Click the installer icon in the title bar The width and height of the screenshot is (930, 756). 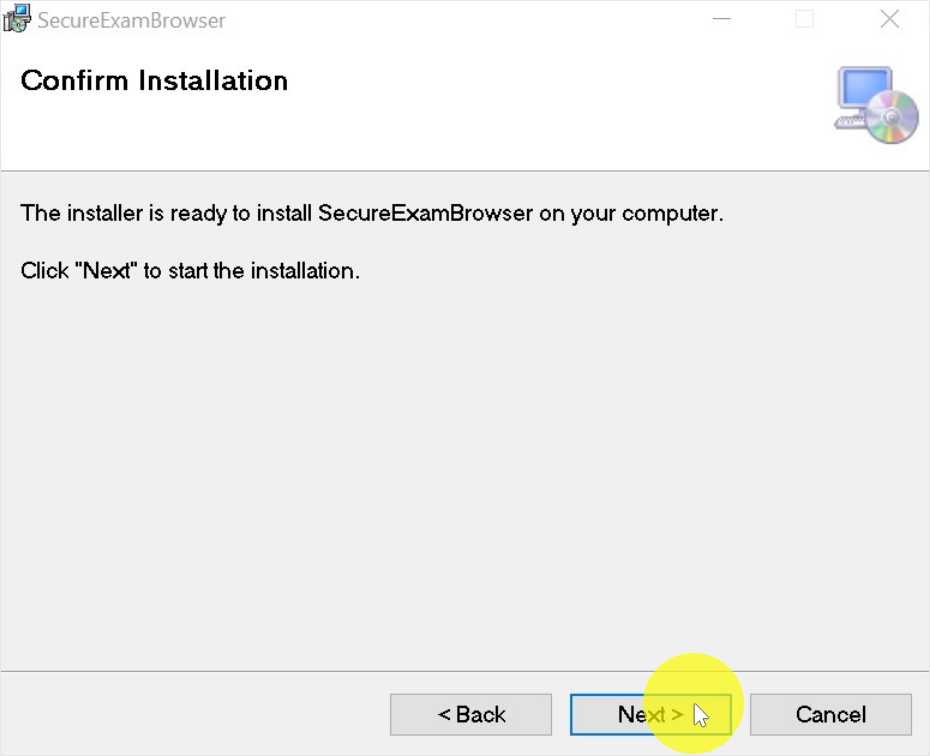(17, 20)
